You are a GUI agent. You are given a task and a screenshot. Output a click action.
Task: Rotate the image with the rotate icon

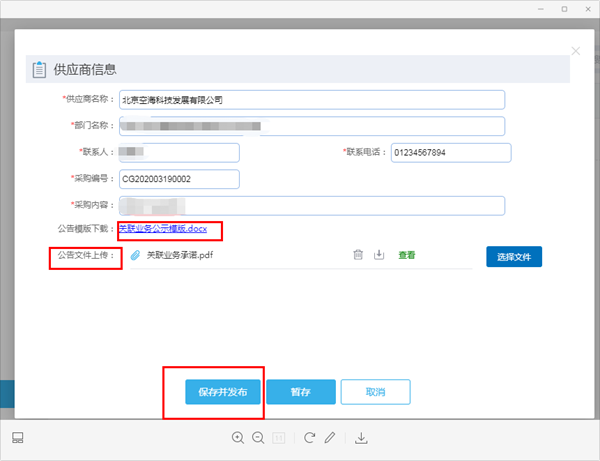point(309,438)
